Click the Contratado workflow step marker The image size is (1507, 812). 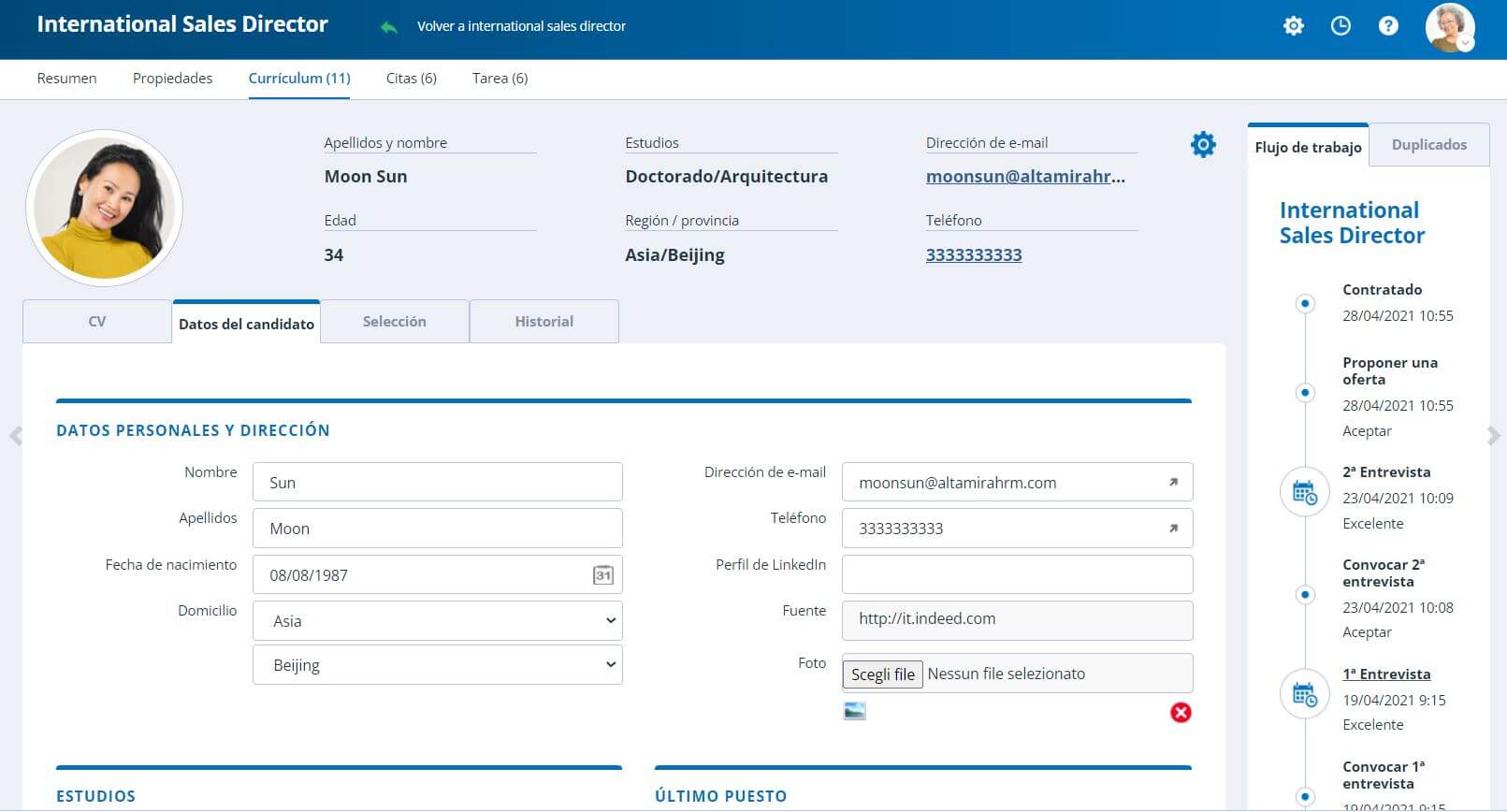[x=1305, y=303]
